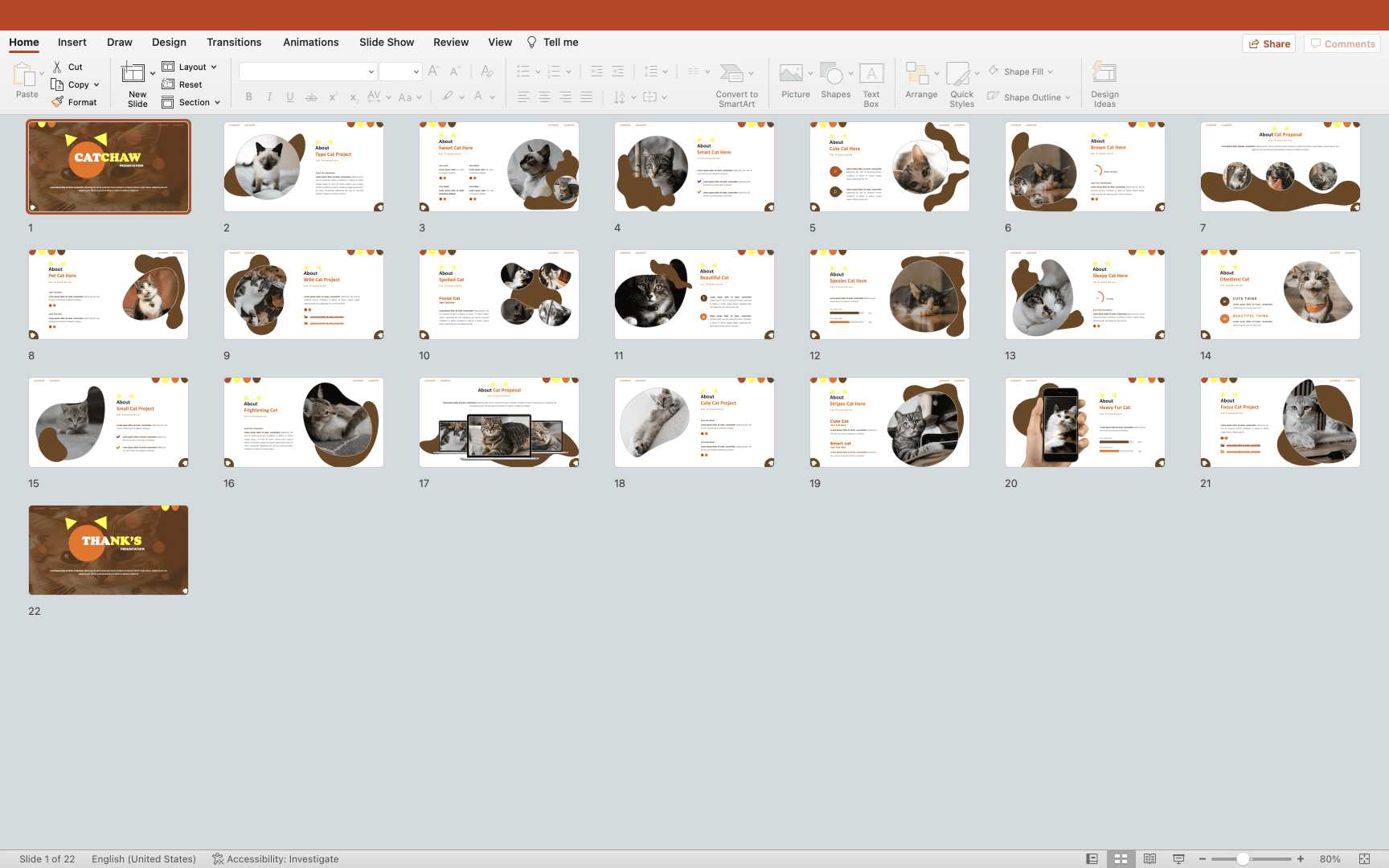Image resolution: width=1389 pixels, height=868 pixels.
Task: Click the Cut scissors icon
Action: (57, 67)
